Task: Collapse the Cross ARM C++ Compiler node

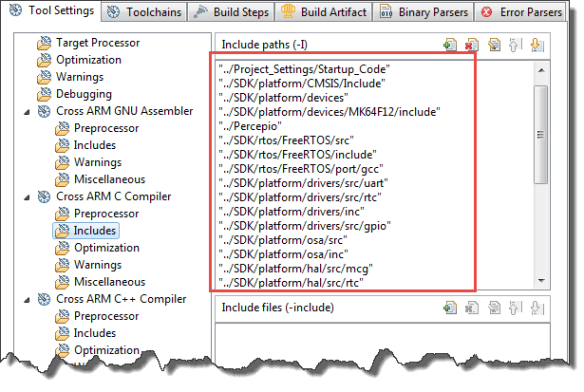Action: pos(27,299)
